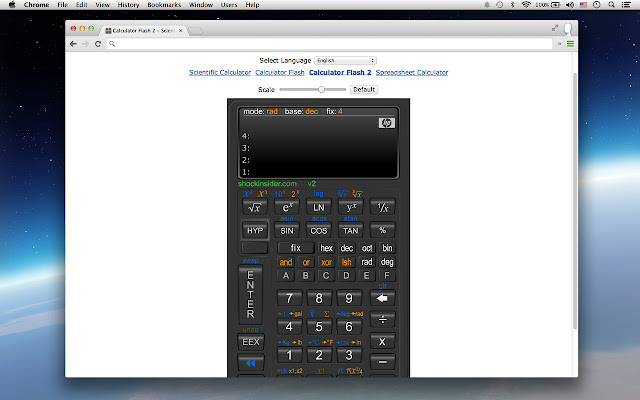Click the bitwise and key
The height and width of the screenshot is (400, 640).
coord(286,262)
